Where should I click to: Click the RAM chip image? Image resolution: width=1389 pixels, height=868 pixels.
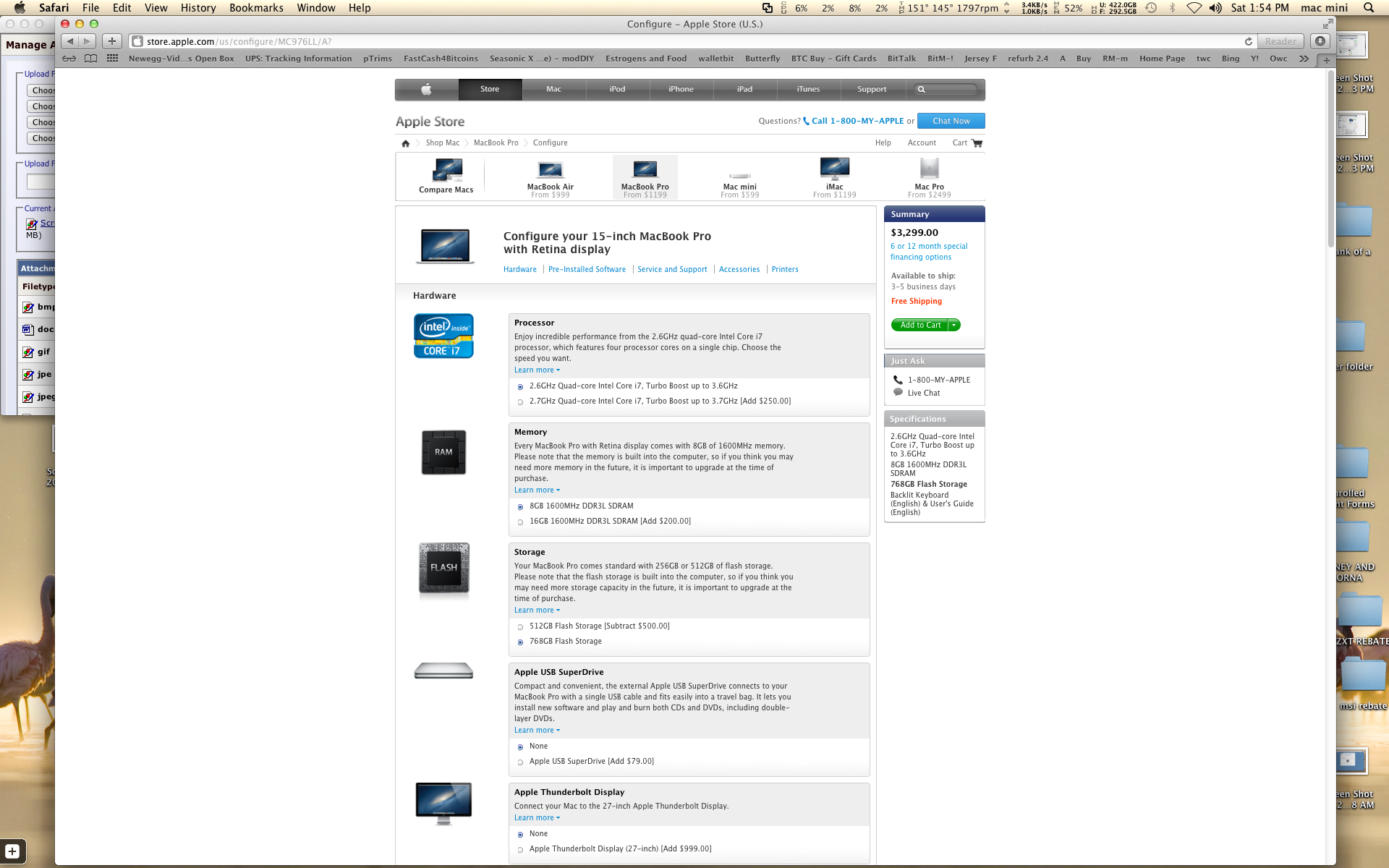click(443, 452)
